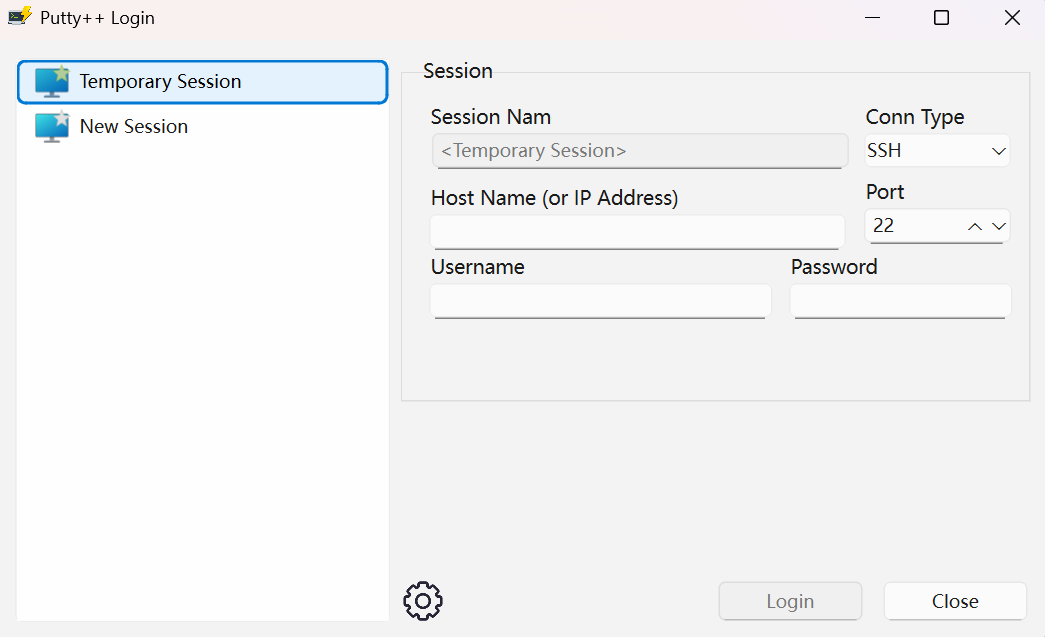
Task: Open the Conn Type dropdown showing SSH
Action: [937, 151]
